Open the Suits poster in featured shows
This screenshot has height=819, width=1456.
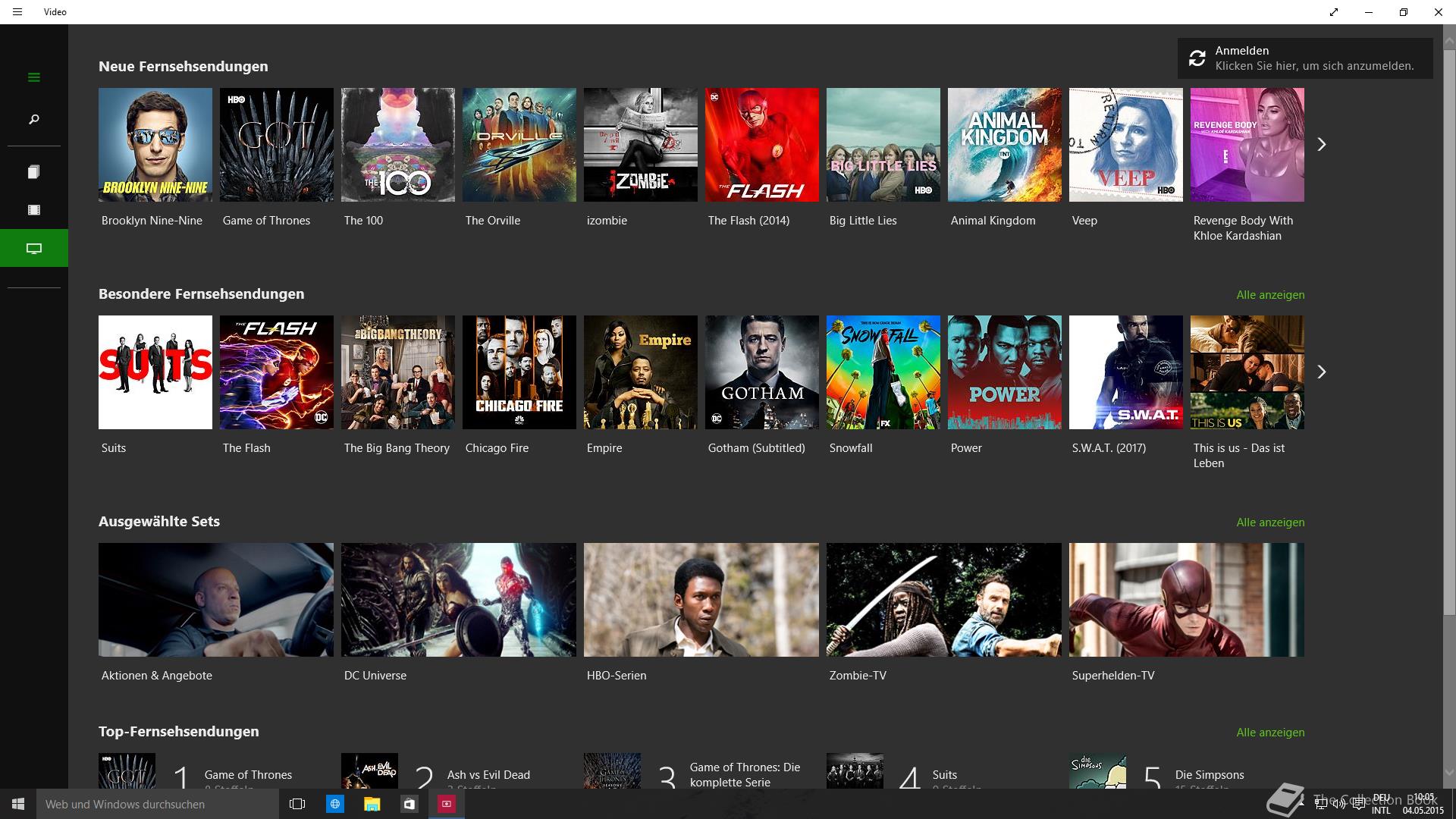pyautogui.click(x=155, y=372)
